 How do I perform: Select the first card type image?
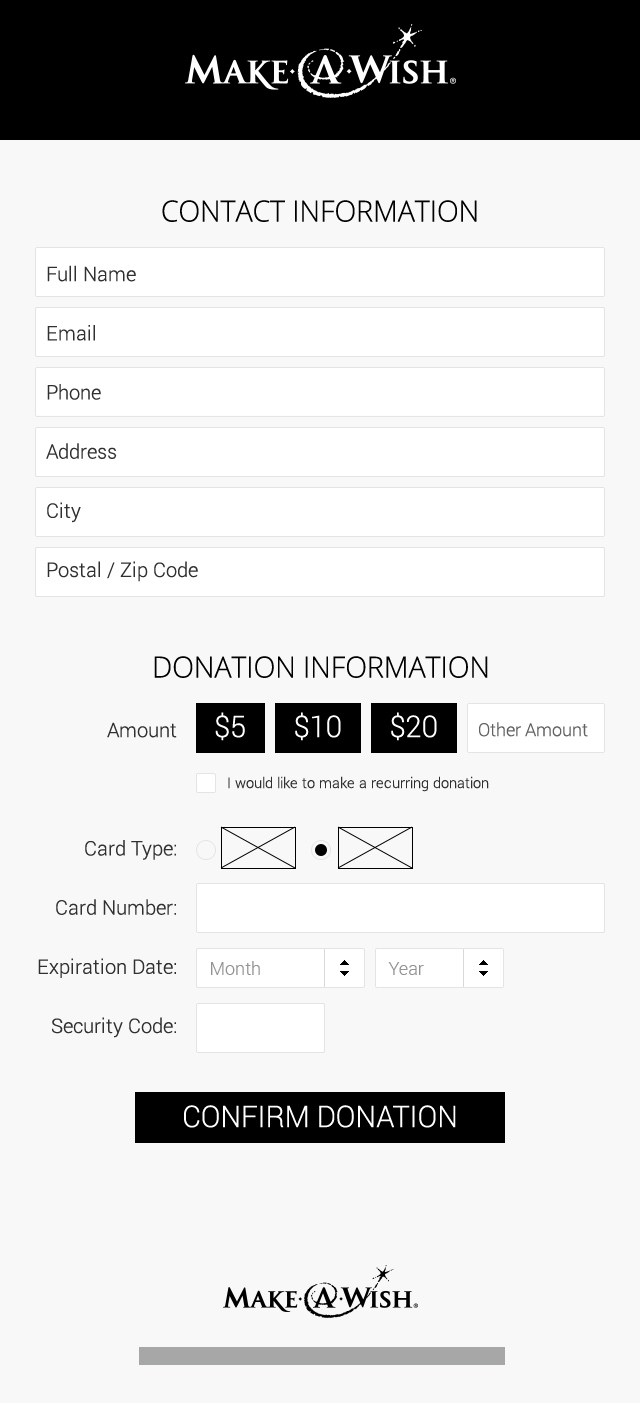[x=258, y=848]
